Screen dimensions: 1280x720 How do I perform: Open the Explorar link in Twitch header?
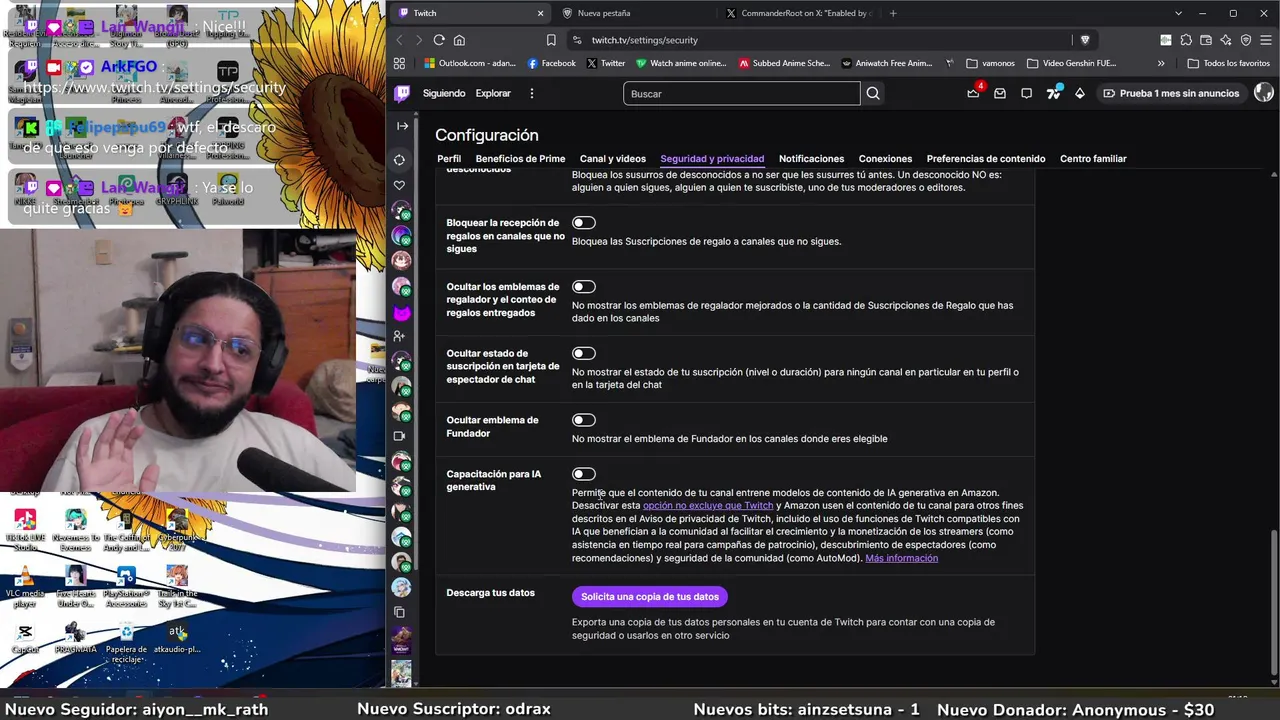[x=493, y=93]
